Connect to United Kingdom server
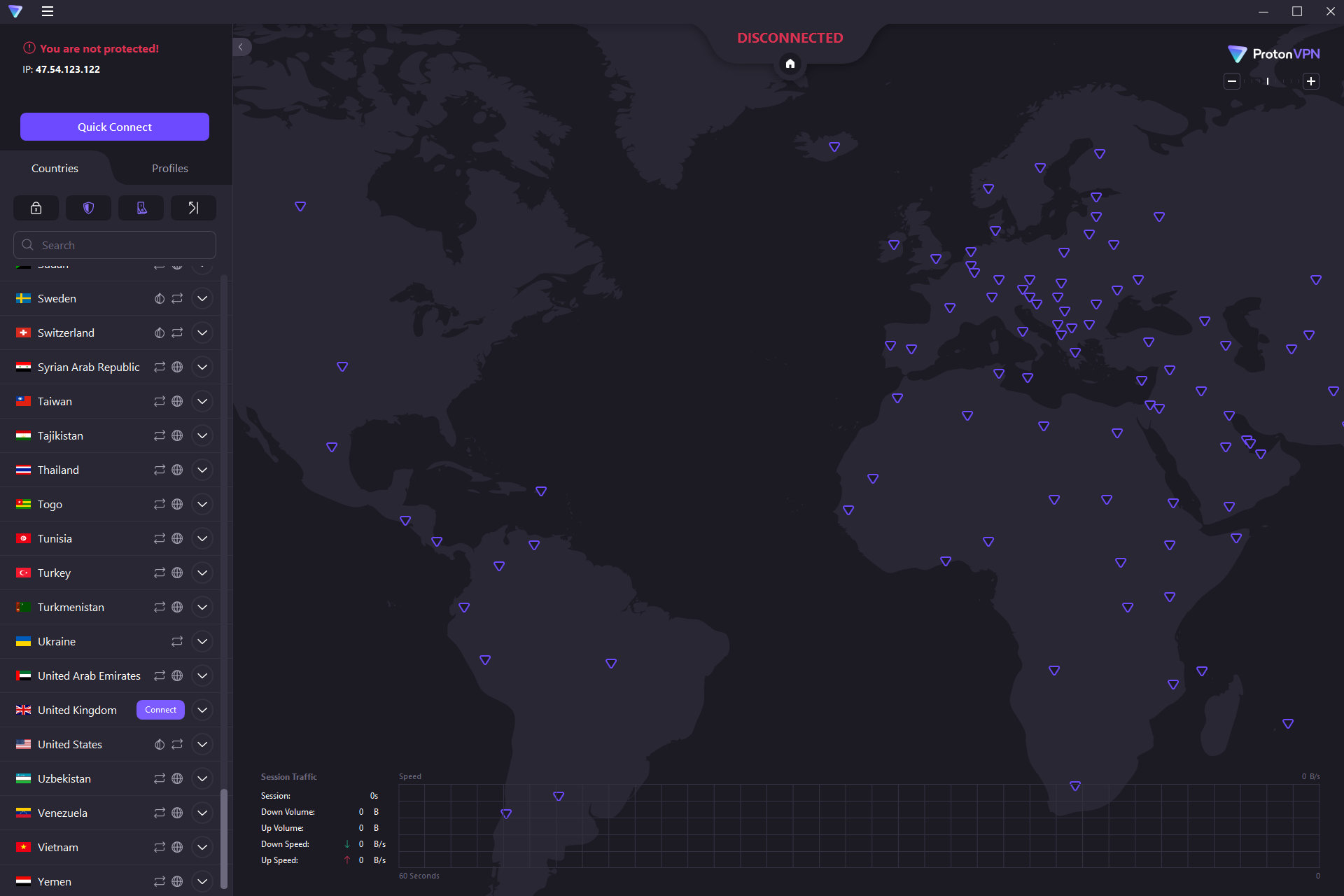Screen dimensions: 1344x896 (x=160, y=710)
